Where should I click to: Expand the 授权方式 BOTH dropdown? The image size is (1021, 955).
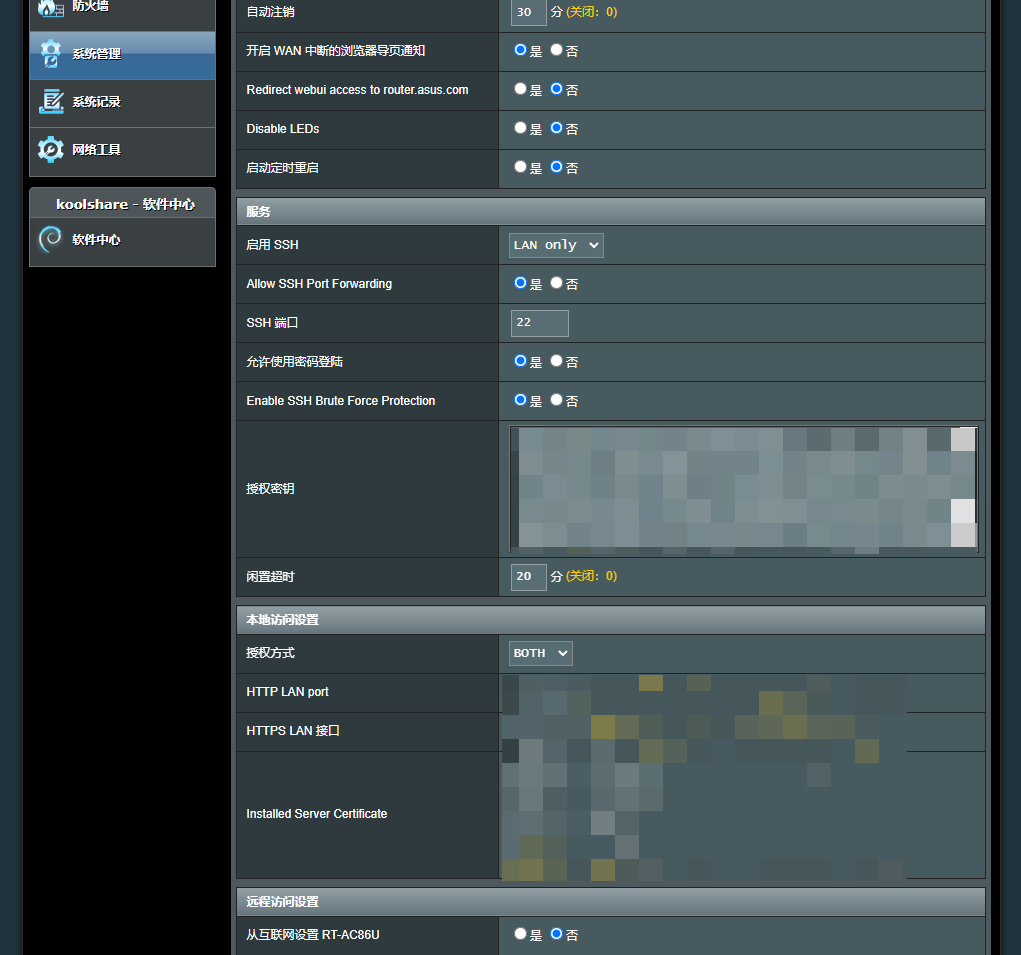pyautogui.click(x=541, y=653)
